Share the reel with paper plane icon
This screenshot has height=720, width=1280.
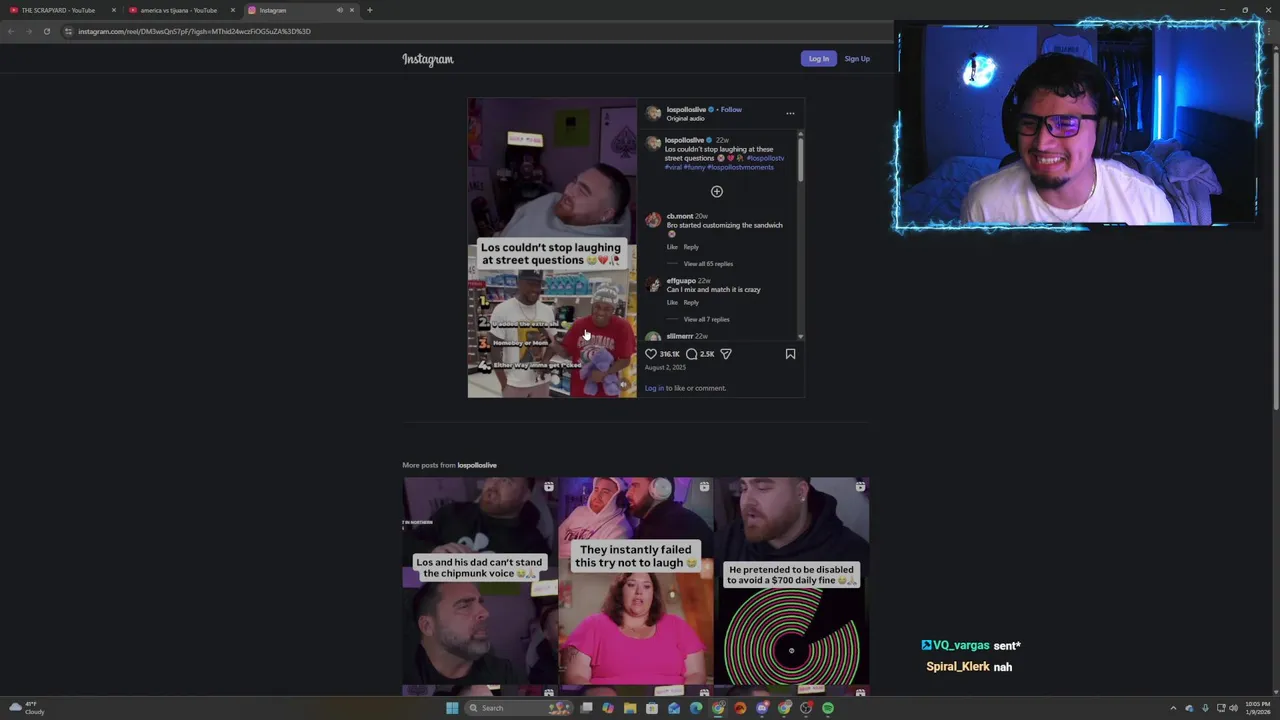[726, 354]
